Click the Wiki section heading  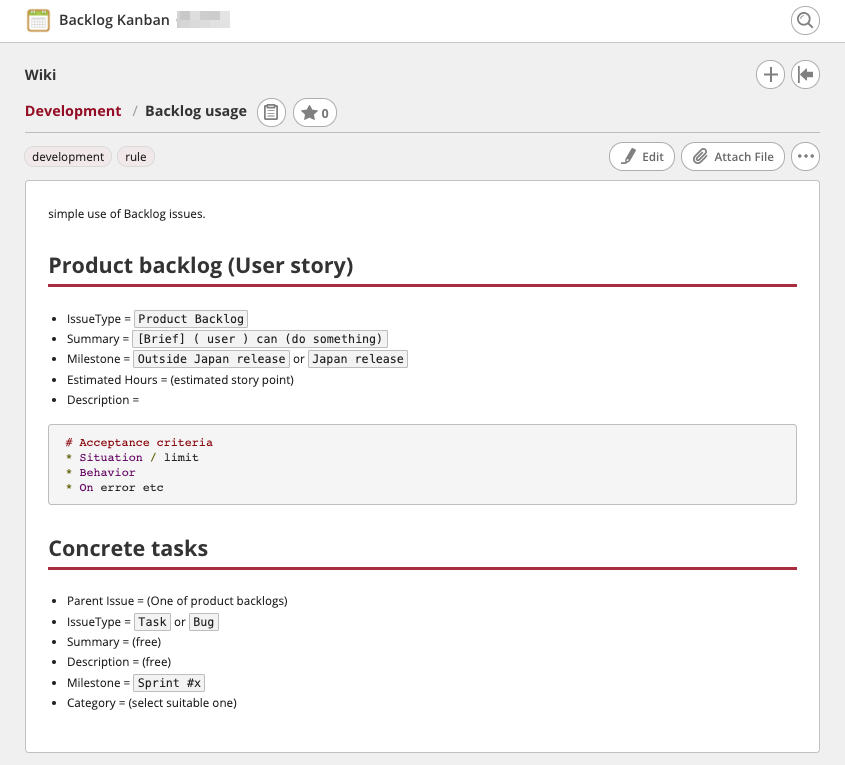point(40,75)
